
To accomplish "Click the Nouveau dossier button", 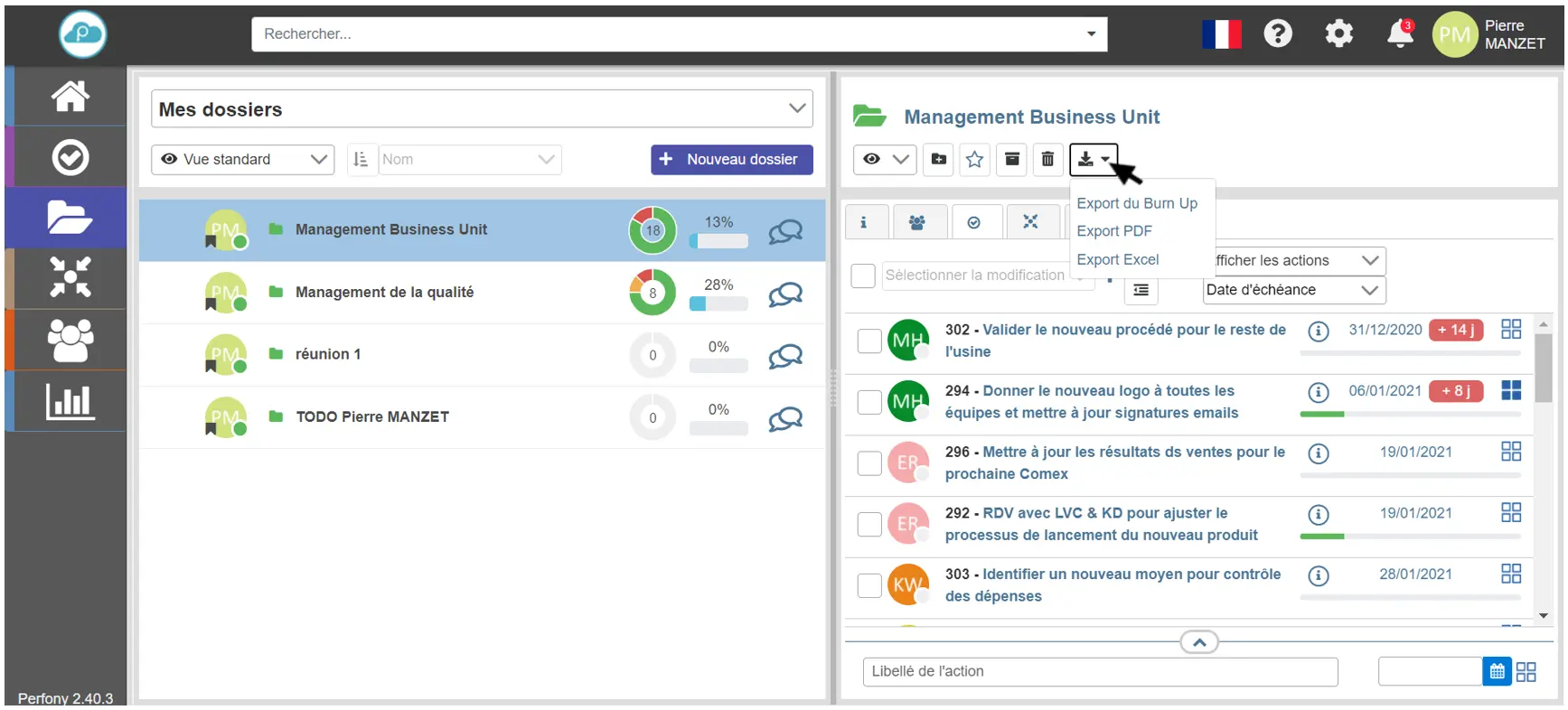I will [x=731, y=160].
